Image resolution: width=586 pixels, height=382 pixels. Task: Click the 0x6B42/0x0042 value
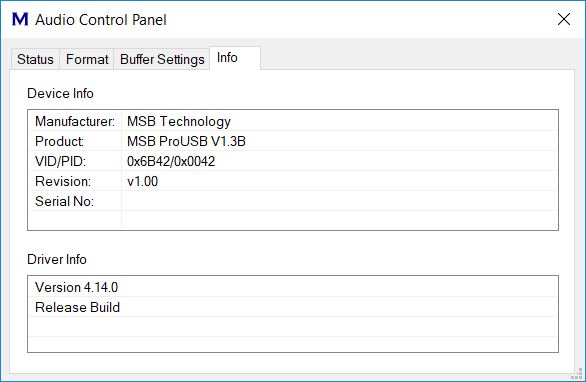pyautogui.click(x=171, y=161)
